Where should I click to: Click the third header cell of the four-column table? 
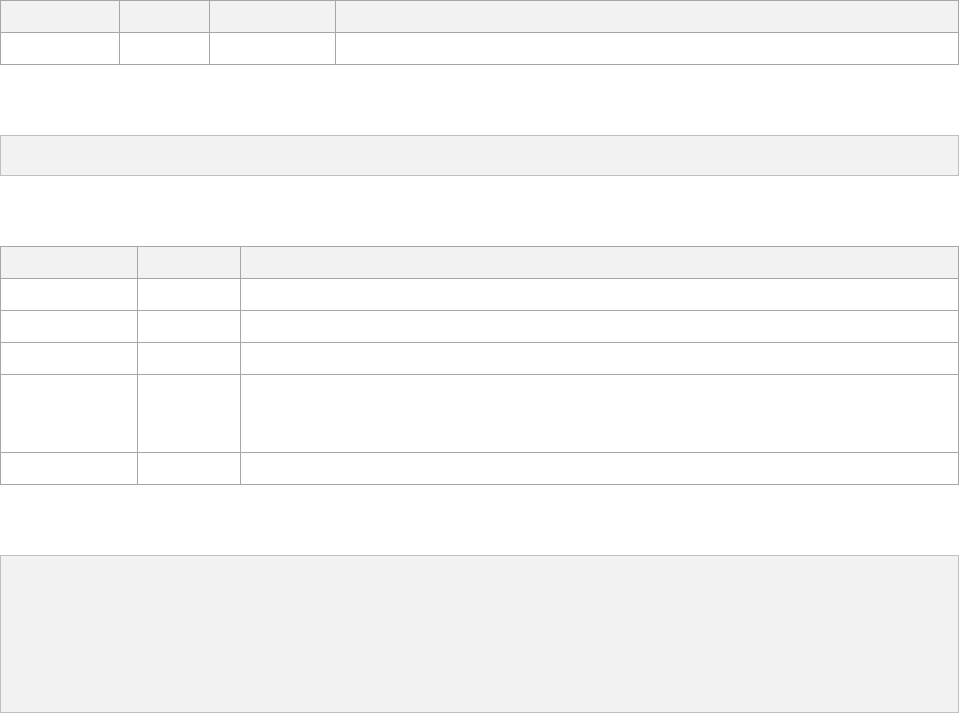click(272, 16)
